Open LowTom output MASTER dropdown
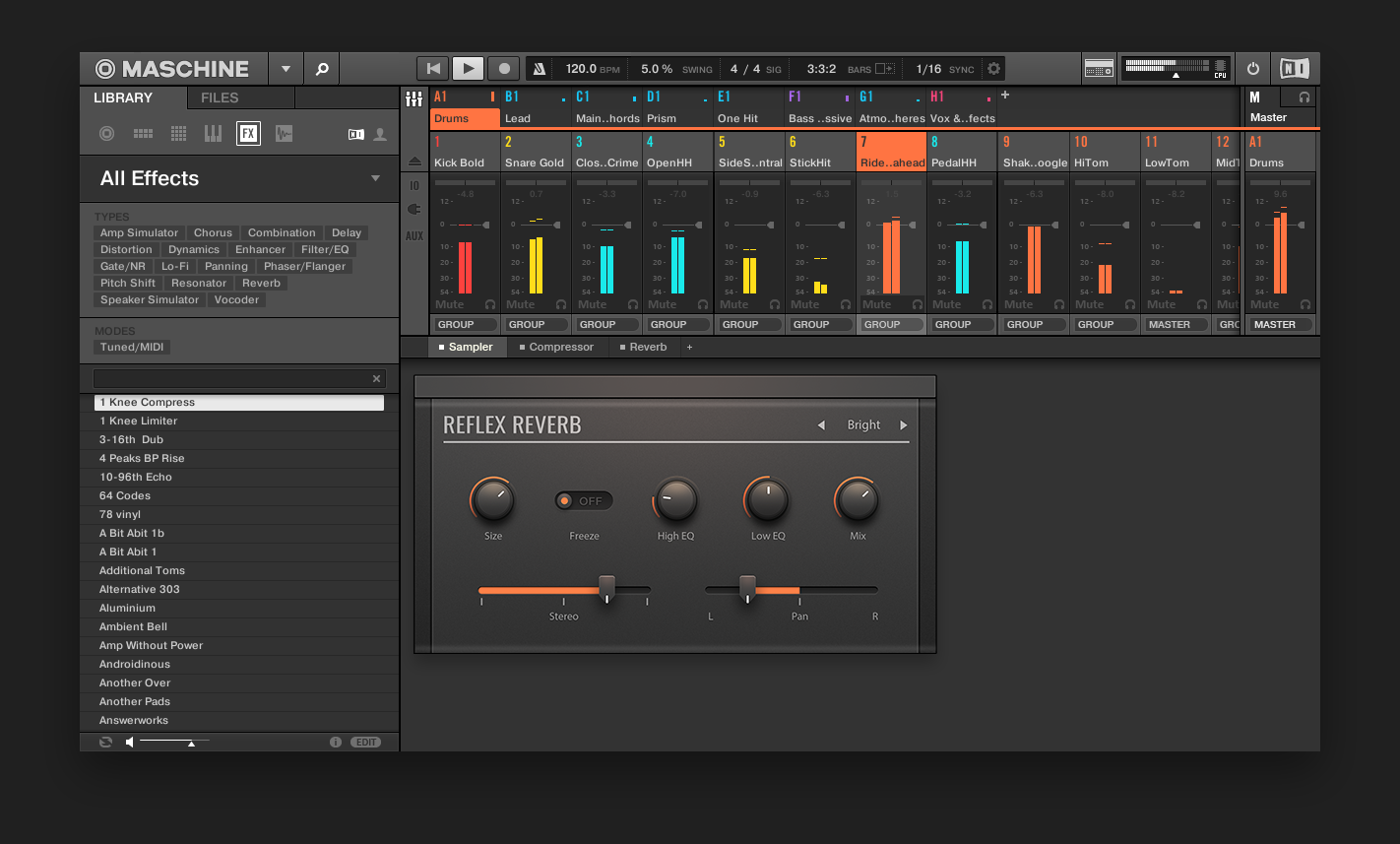The image size is (1400, 844). [x=1177, y=324]
